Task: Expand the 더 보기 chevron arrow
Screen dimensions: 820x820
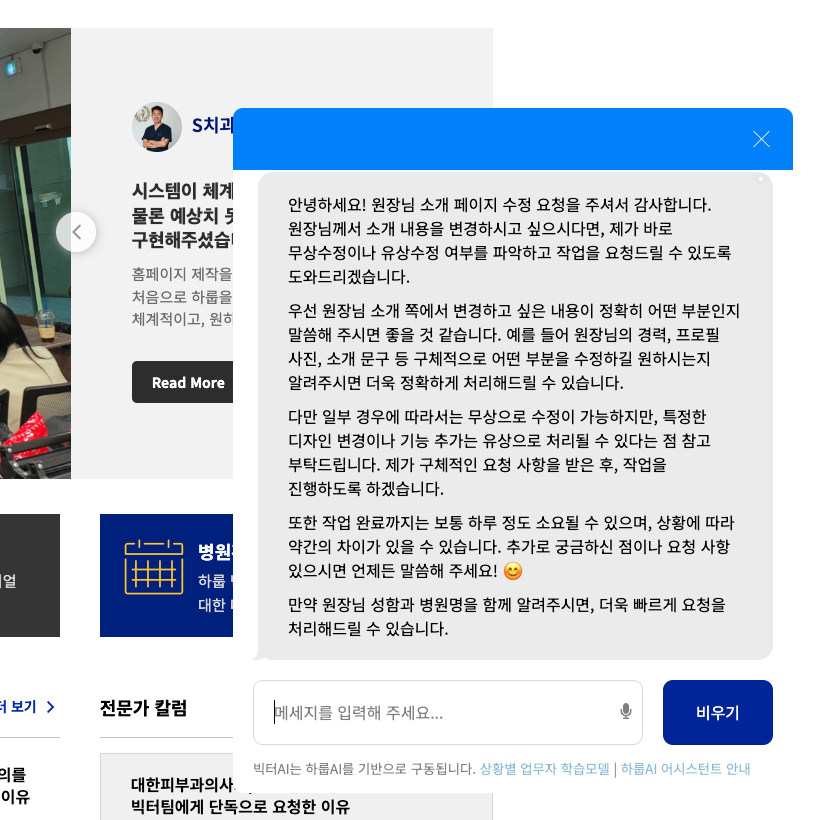Action: pos(51,707)
